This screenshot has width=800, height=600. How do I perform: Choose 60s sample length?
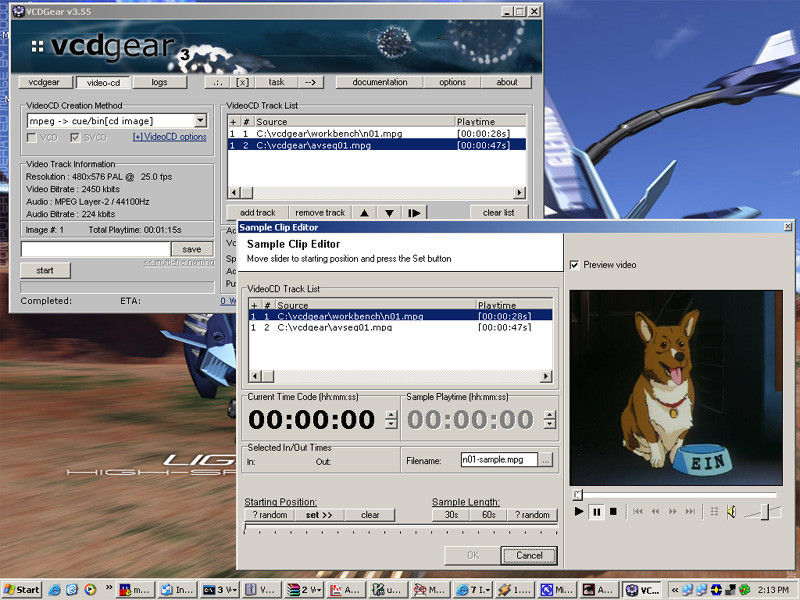pyautogui.click(x=489, y=515)
